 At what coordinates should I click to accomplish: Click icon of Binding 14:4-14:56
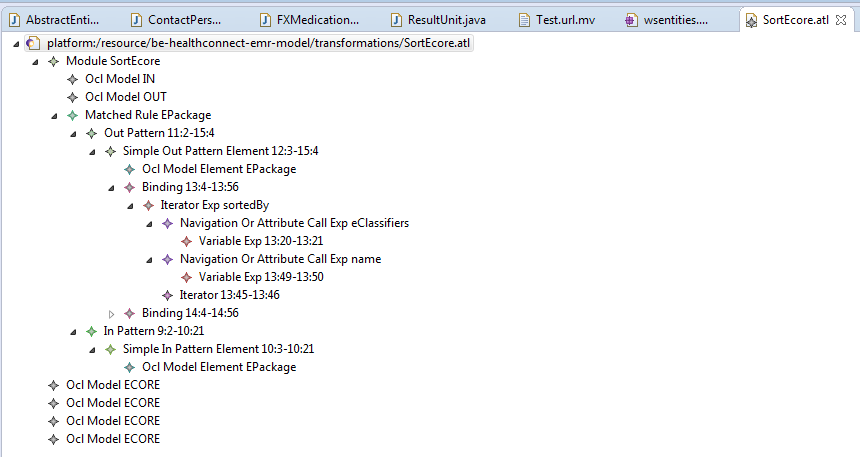pos(129,313)
